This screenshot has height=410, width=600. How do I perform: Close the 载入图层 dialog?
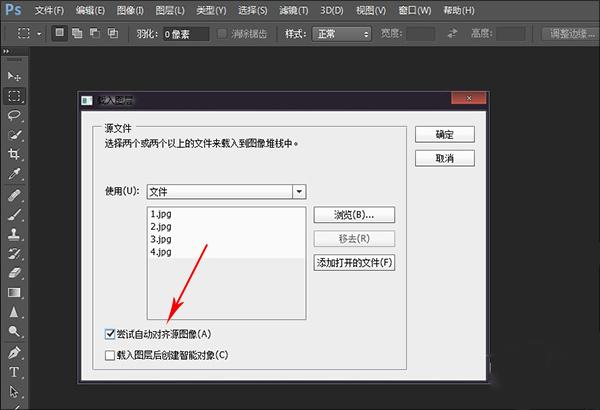point(469,98)
